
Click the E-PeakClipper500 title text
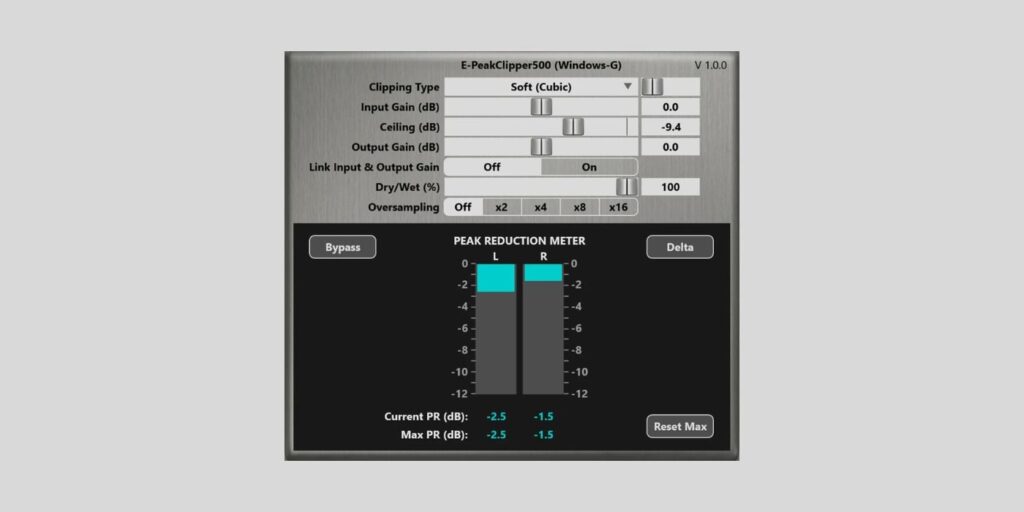click(541, 65)
